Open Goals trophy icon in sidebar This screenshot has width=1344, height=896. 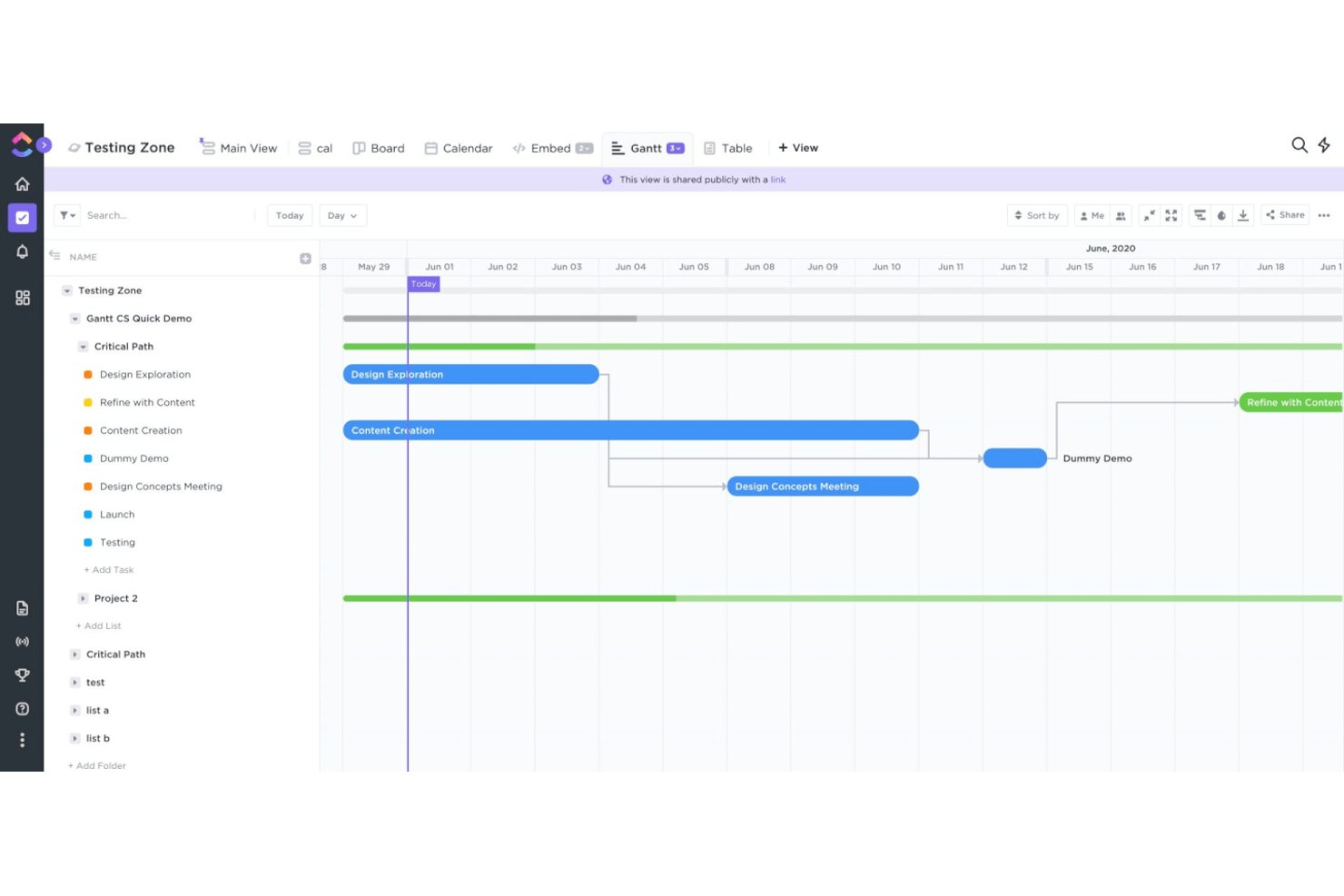[22, 675]
